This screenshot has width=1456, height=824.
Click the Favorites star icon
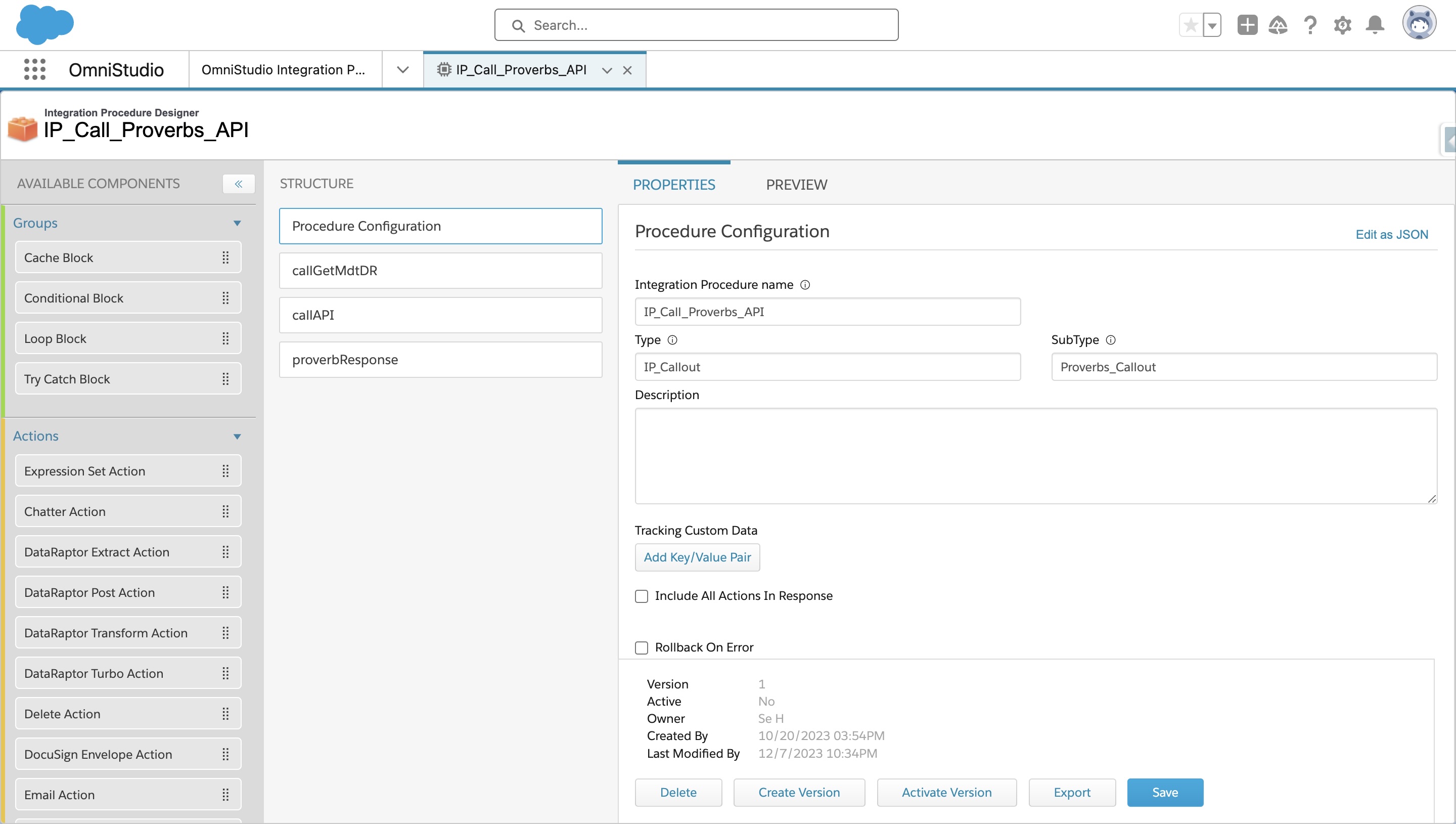coord(1191,25)
